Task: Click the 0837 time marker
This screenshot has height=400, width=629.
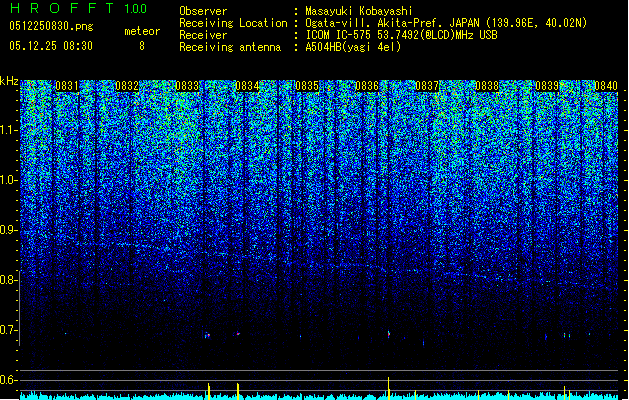Action: coord(427,86)
